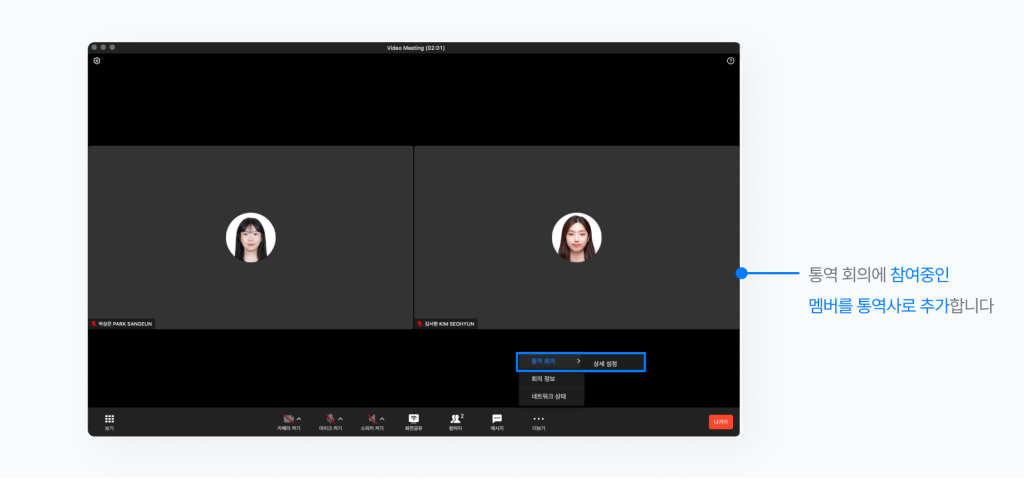Expand microphone options arrow beside 마이크 켜기

[x=340, y=418]
